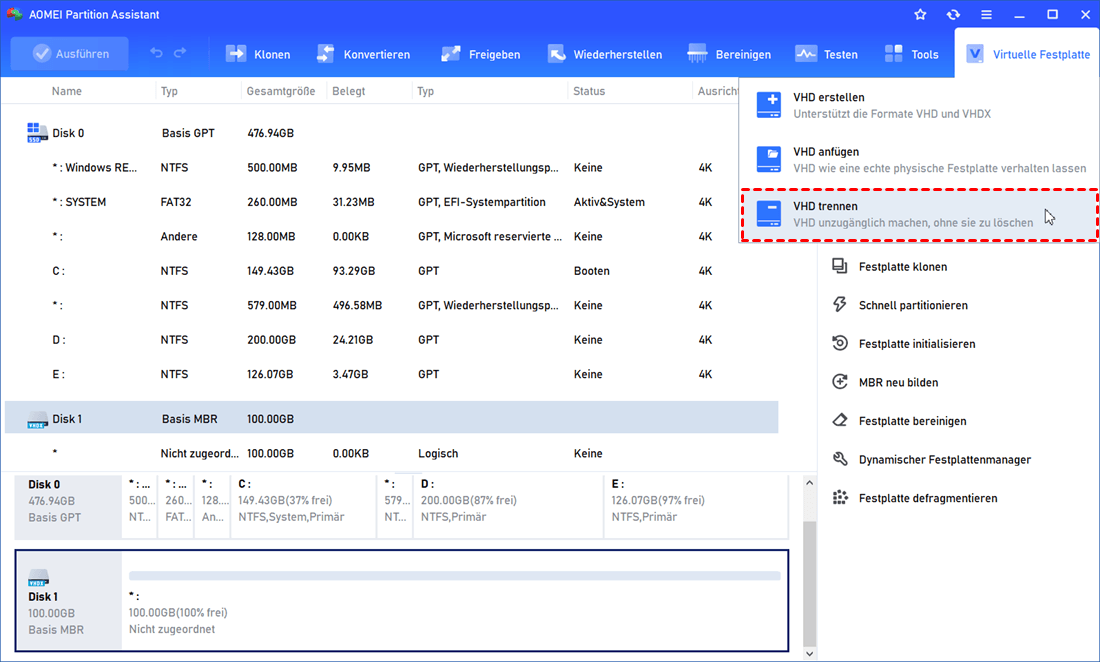This screenshot has height=662, width=1100.
Task: Click Dynamischer Festplattenmanager in the side panel
Action: point(944,460)
